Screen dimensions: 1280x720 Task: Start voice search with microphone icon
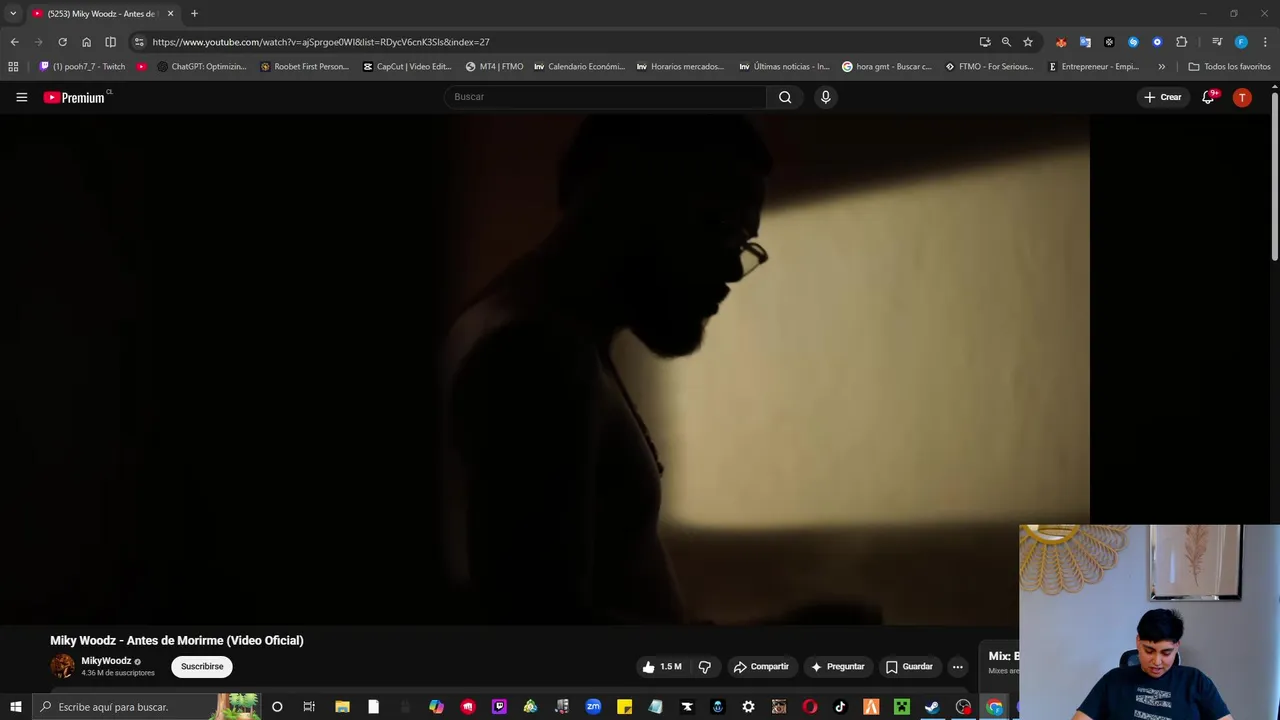(x=825, y=97)
